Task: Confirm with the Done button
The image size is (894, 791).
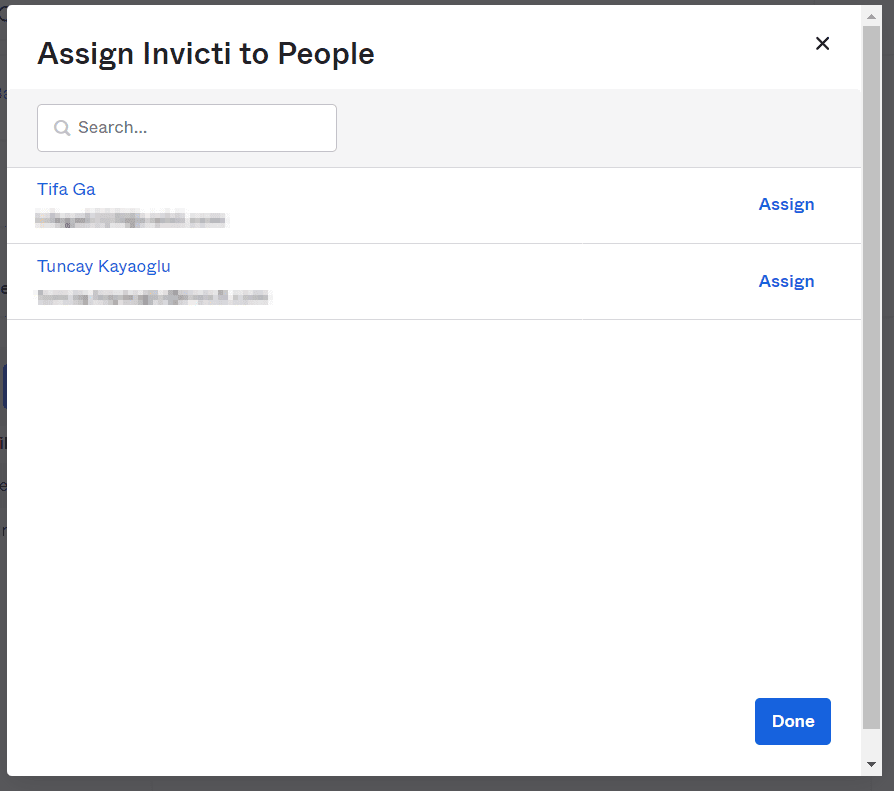Action: 792,721
